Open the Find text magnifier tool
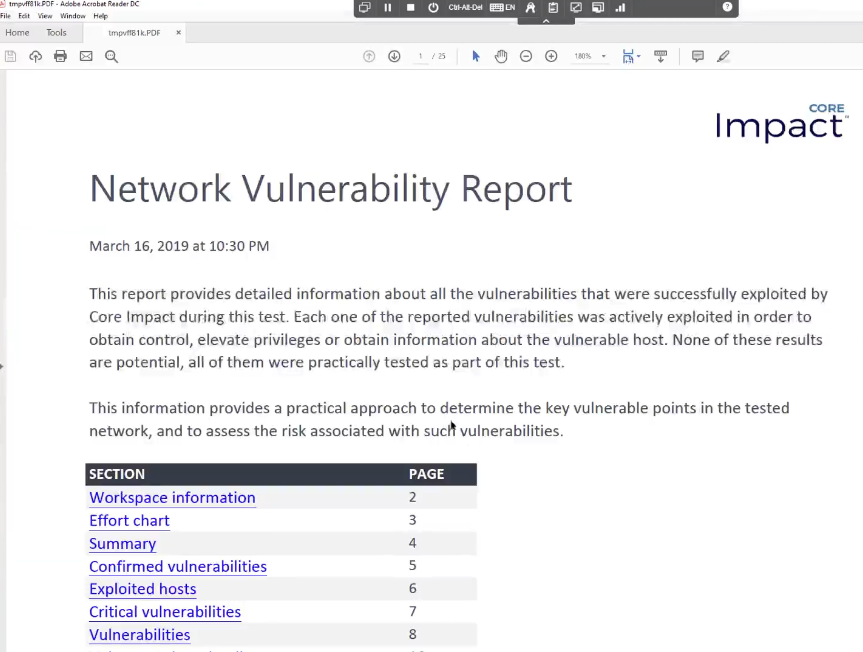The height and width of the screenshot is (652, 863). [x=111, y=56]
